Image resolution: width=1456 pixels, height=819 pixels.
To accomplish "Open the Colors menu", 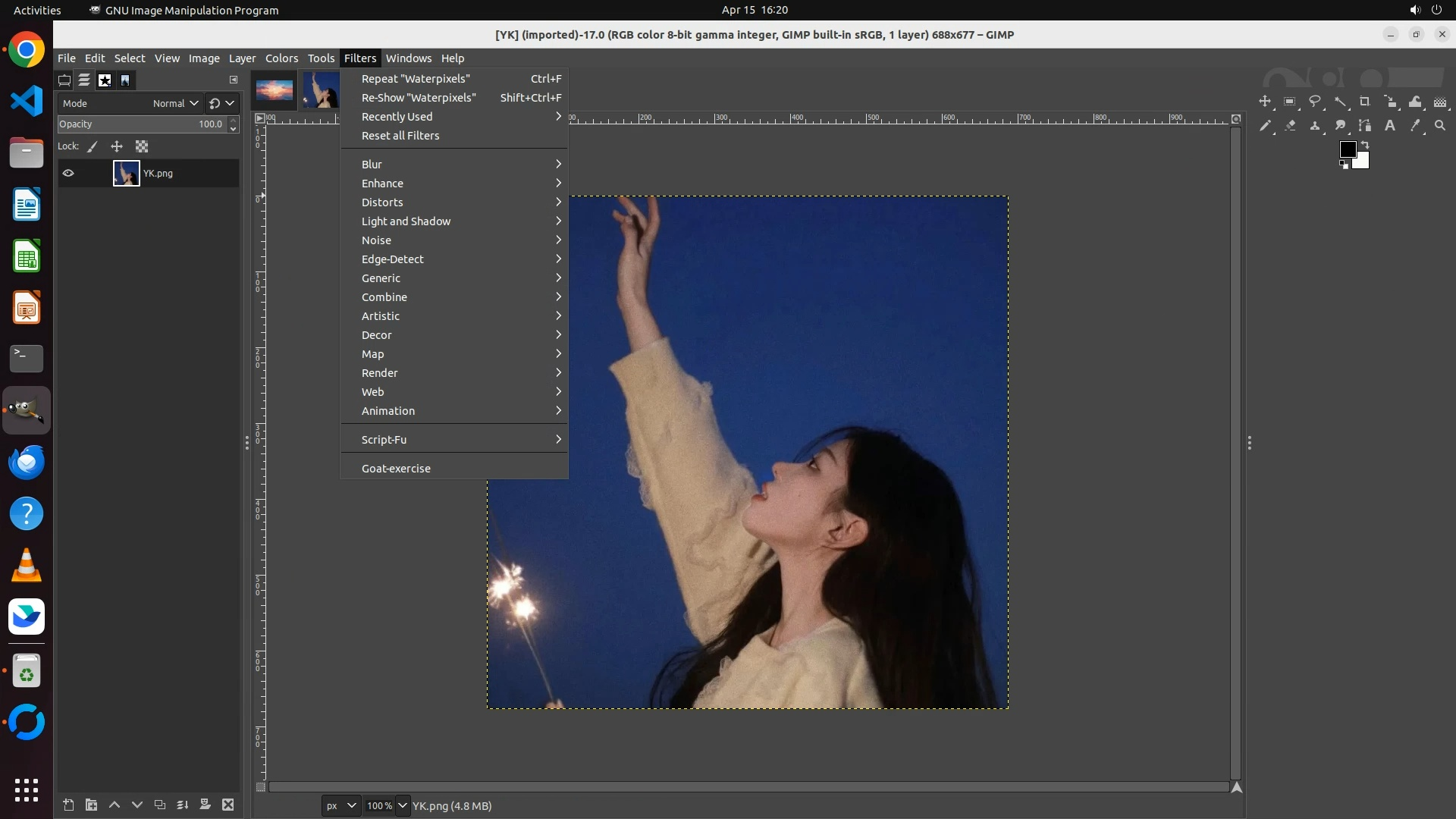I will tap(281, 58).
